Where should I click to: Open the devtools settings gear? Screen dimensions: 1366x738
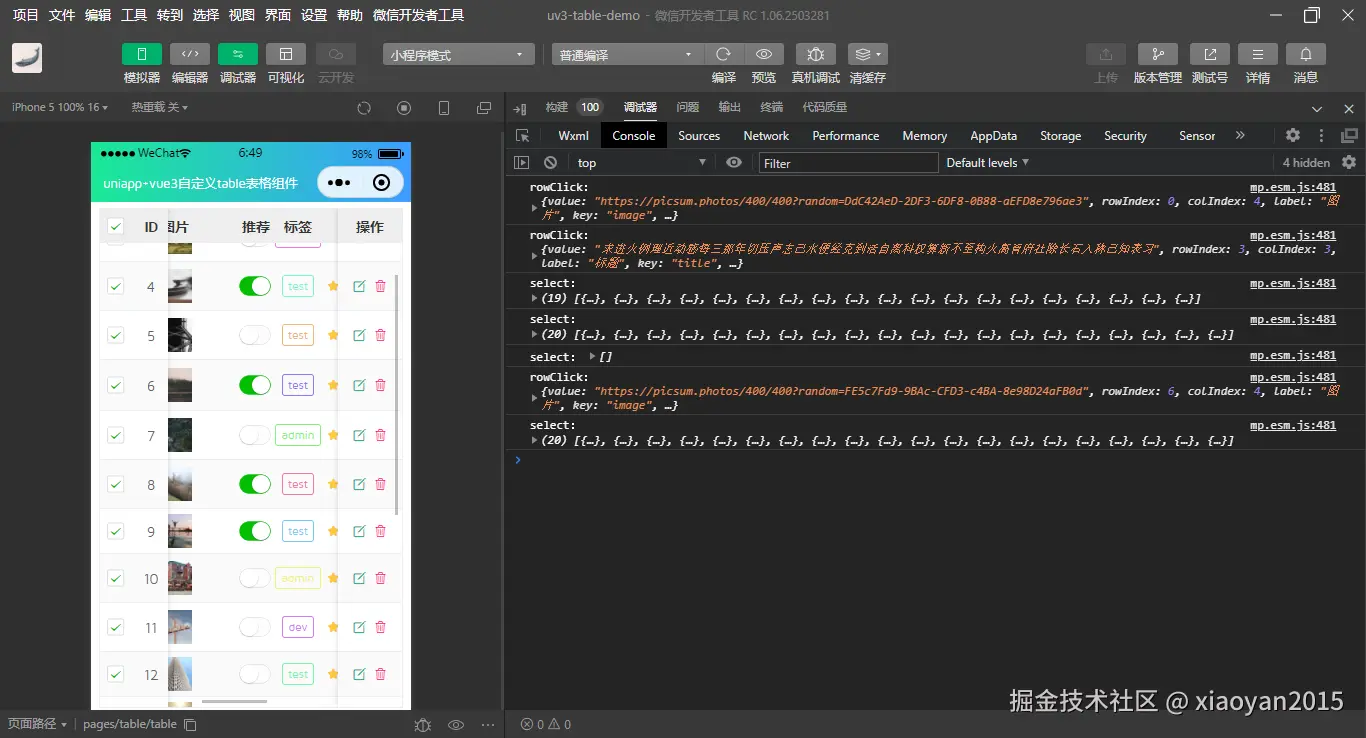click(1293, 135)
